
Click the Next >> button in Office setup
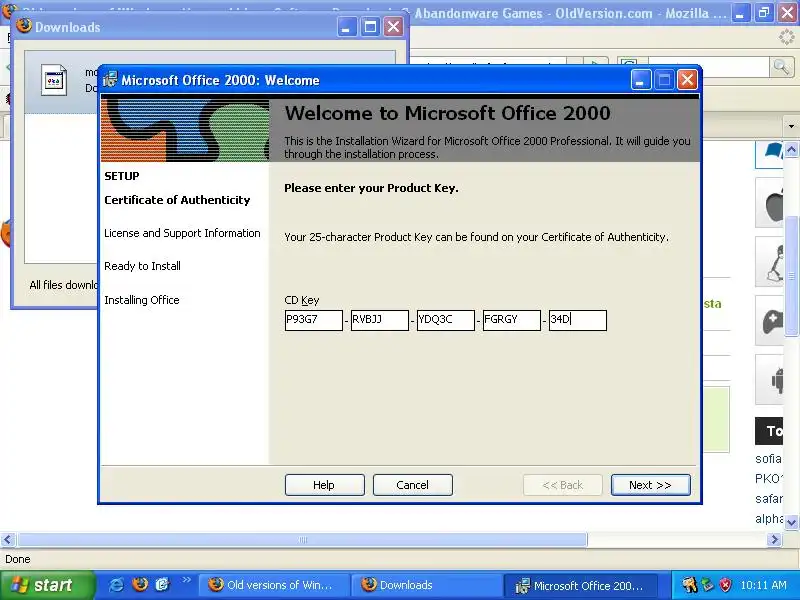click(651, 485)
